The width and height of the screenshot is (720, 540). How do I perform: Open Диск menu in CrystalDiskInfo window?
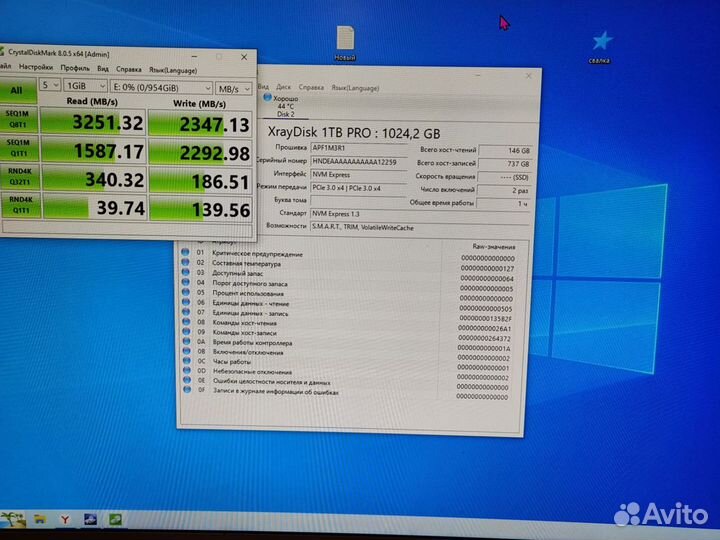283,86
